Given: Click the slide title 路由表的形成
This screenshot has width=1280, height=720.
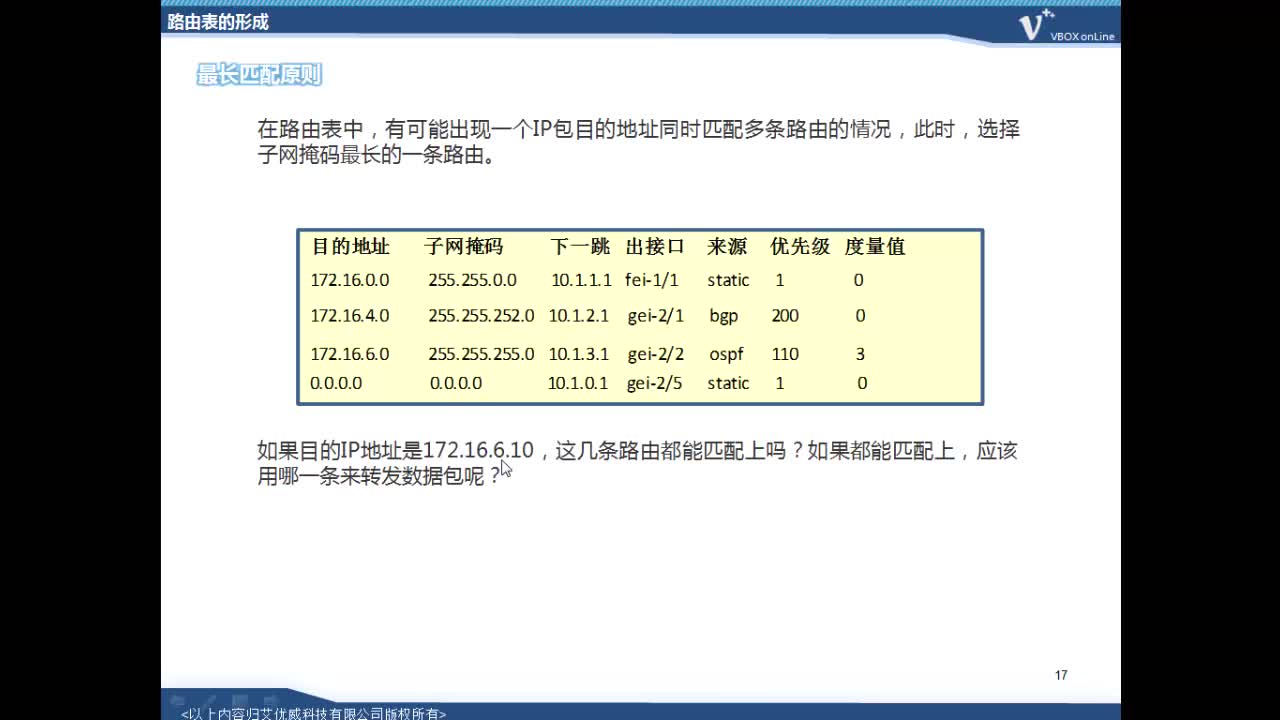Looking at the screenshot, I should pos(218,22).
